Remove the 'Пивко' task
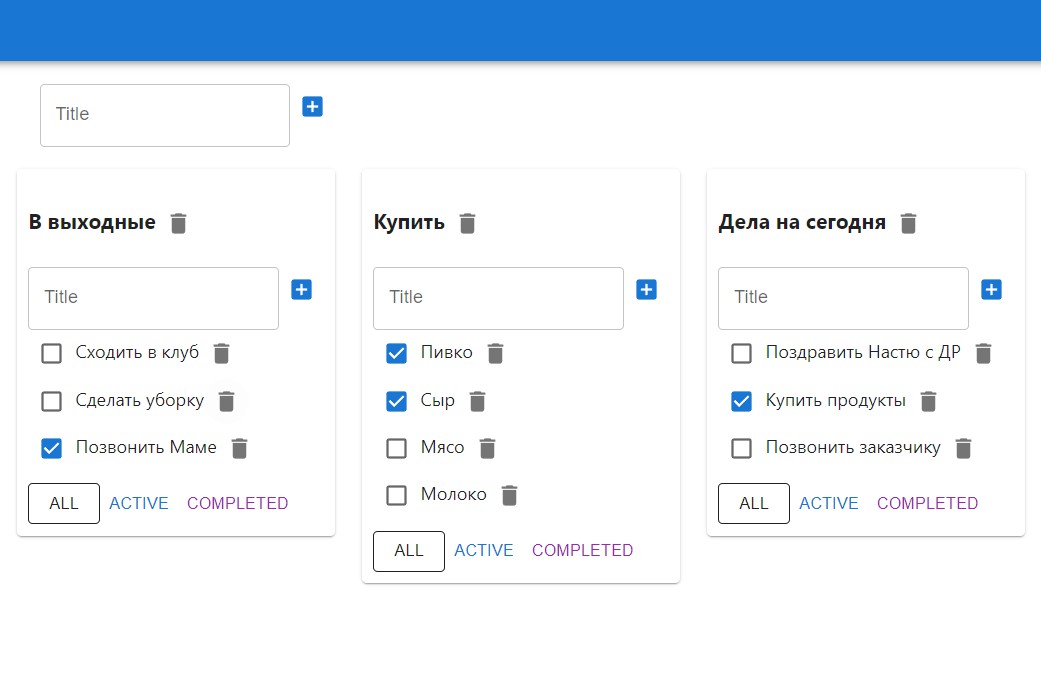Image resolution: width=1041 pixels, height=697 pixels. [495, 353]
